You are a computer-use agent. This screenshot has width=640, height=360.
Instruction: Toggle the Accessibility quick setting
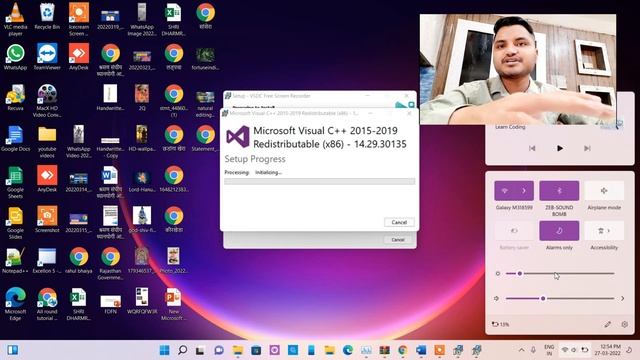604,231
